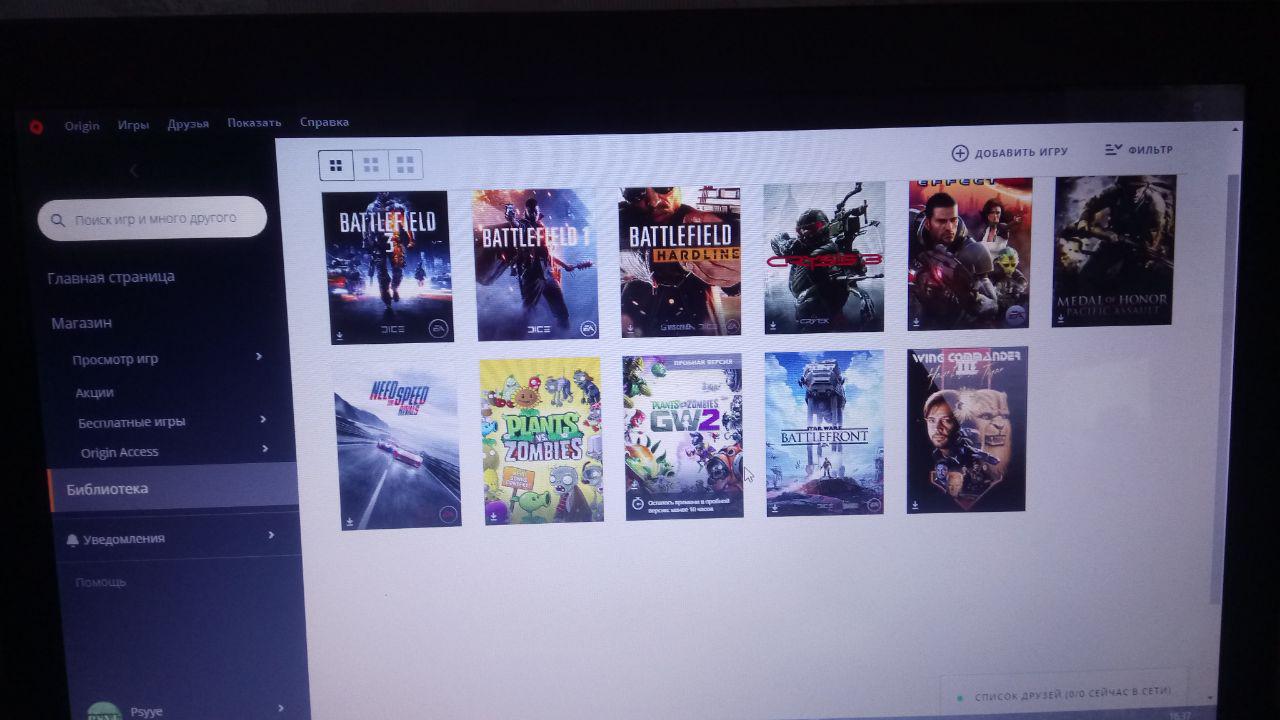
Task: Click the Бесплатные игры label
Action: [131, 422]
